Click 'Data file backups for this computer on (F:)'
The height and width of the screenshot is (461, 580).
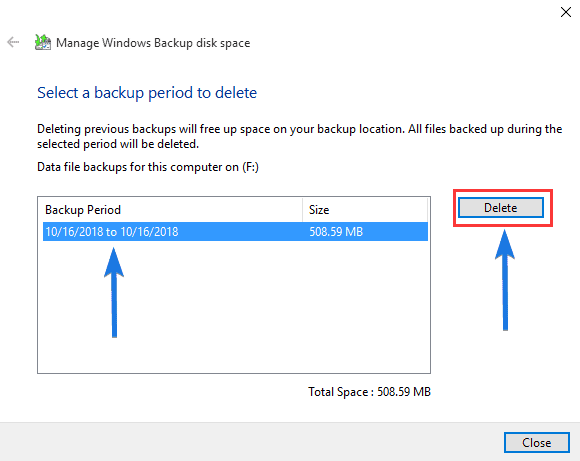pyautogui.click(x=148, y=167)
